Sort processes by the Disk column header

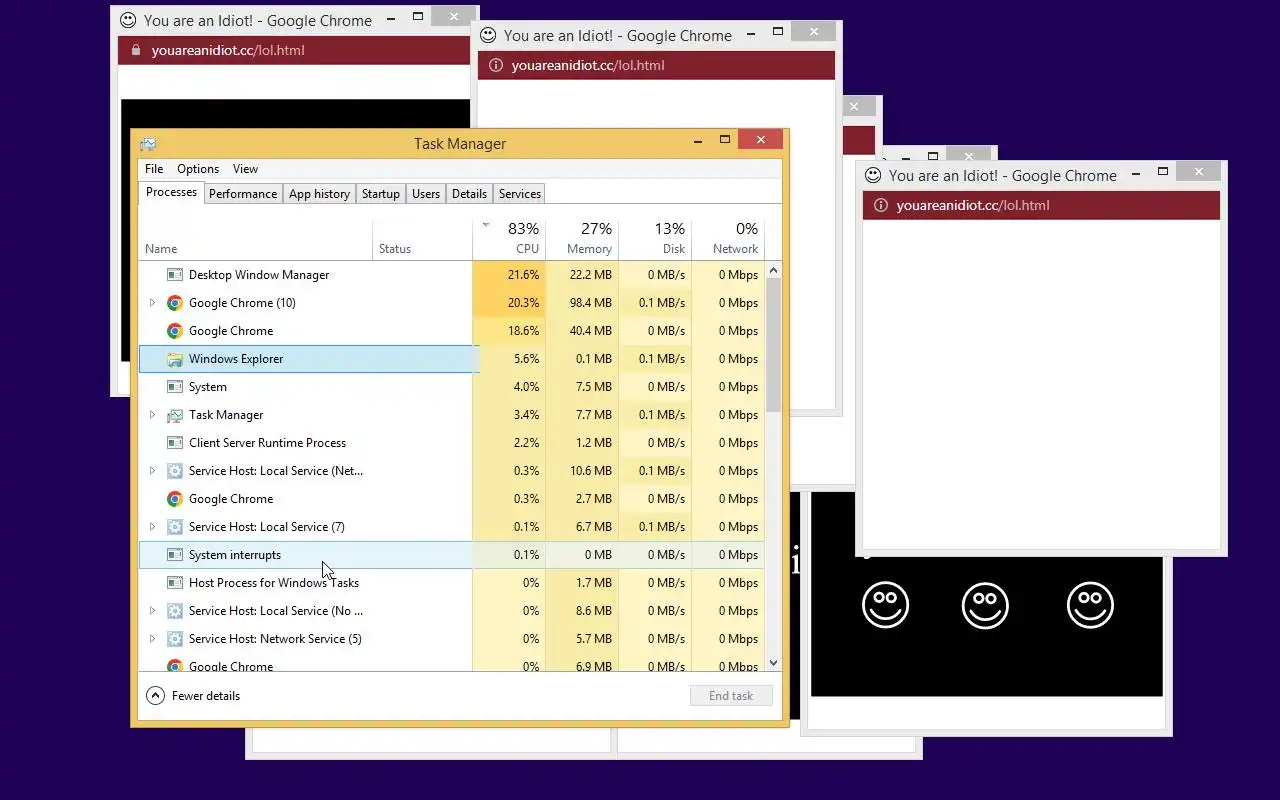tap(655, 238)
